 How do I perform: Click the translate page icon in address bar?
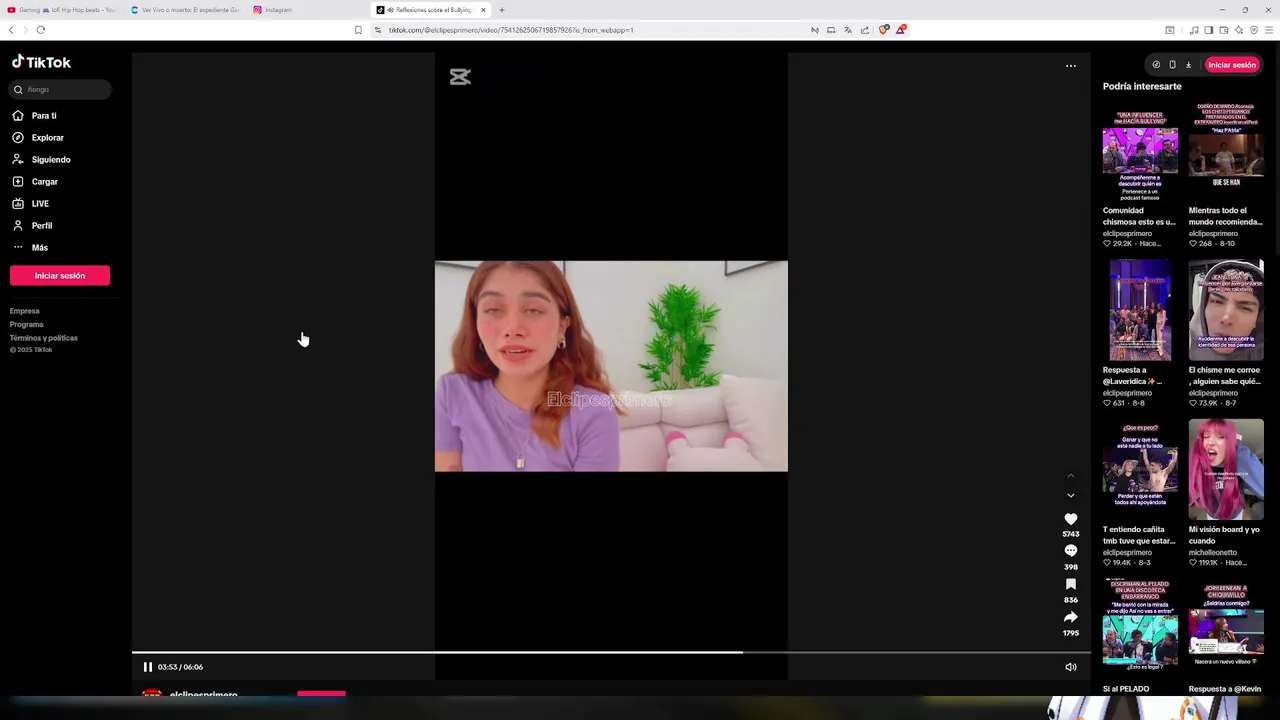point(848,30)
